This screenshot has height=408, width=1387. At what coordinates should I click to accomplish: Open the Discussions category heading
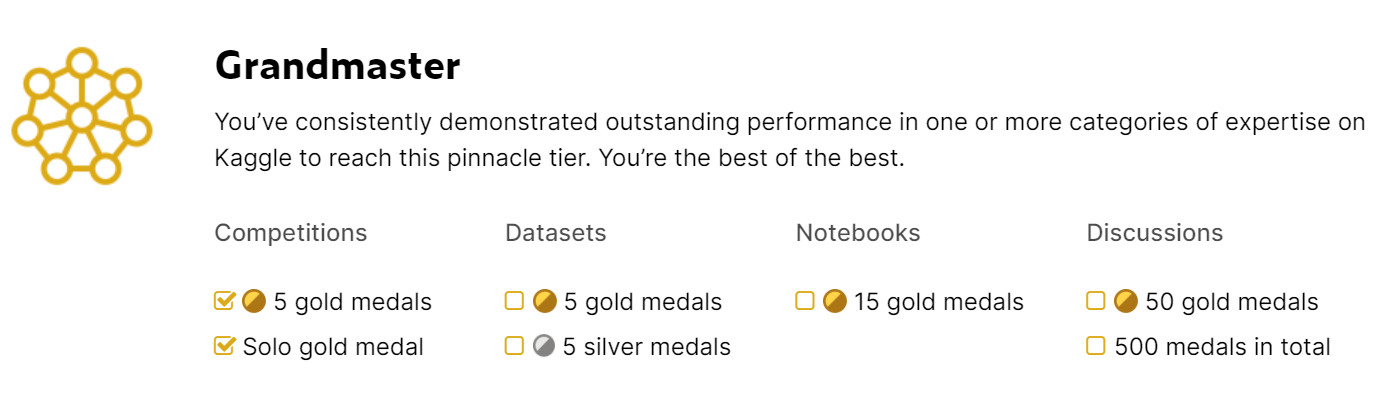click(x=1155, y=233)
